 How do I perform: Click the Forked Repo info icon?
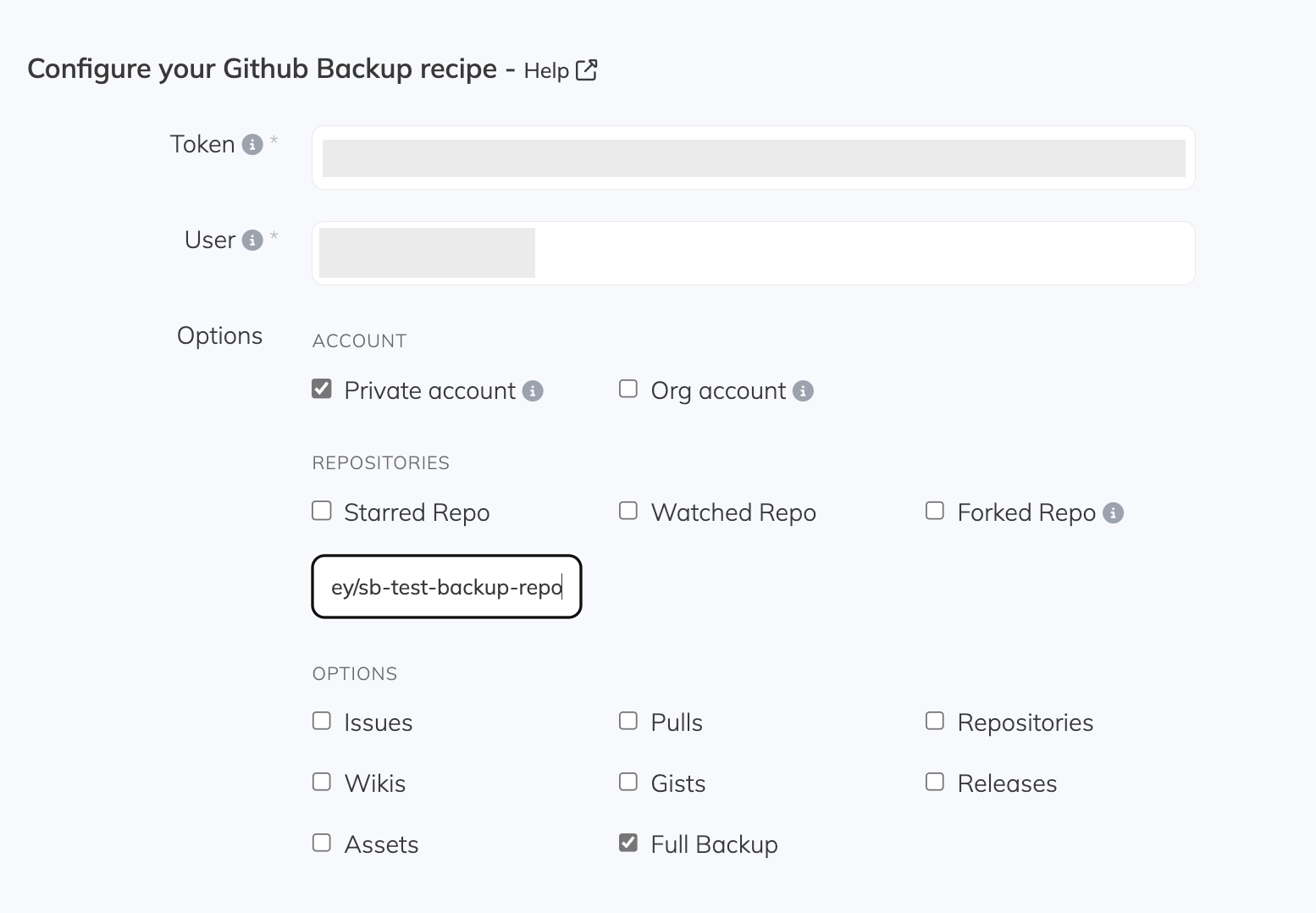1113,513
